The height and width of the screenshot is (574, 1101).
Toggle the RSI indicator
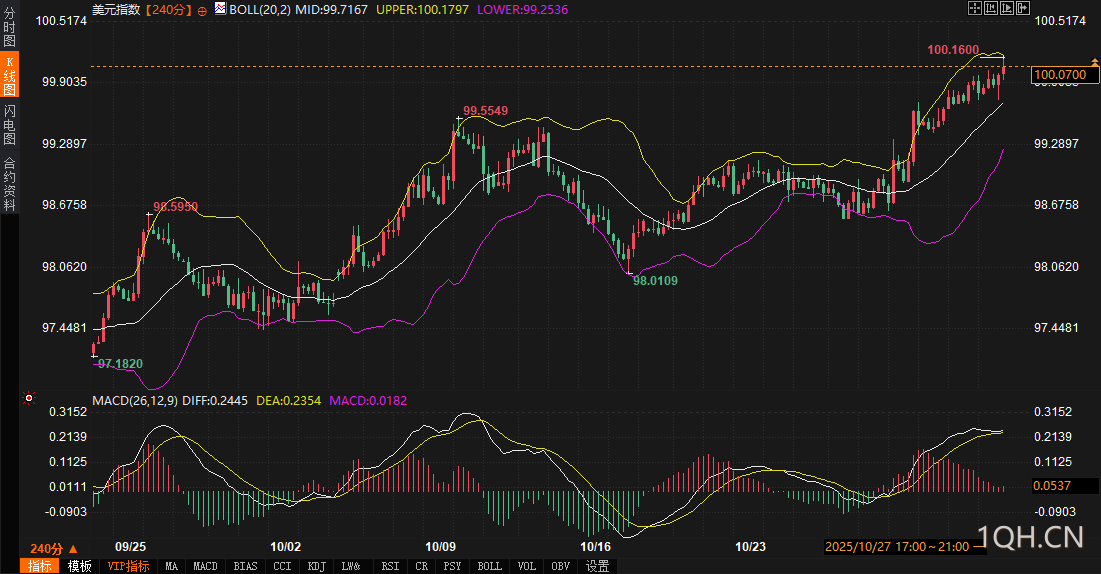tap(390, 566)
